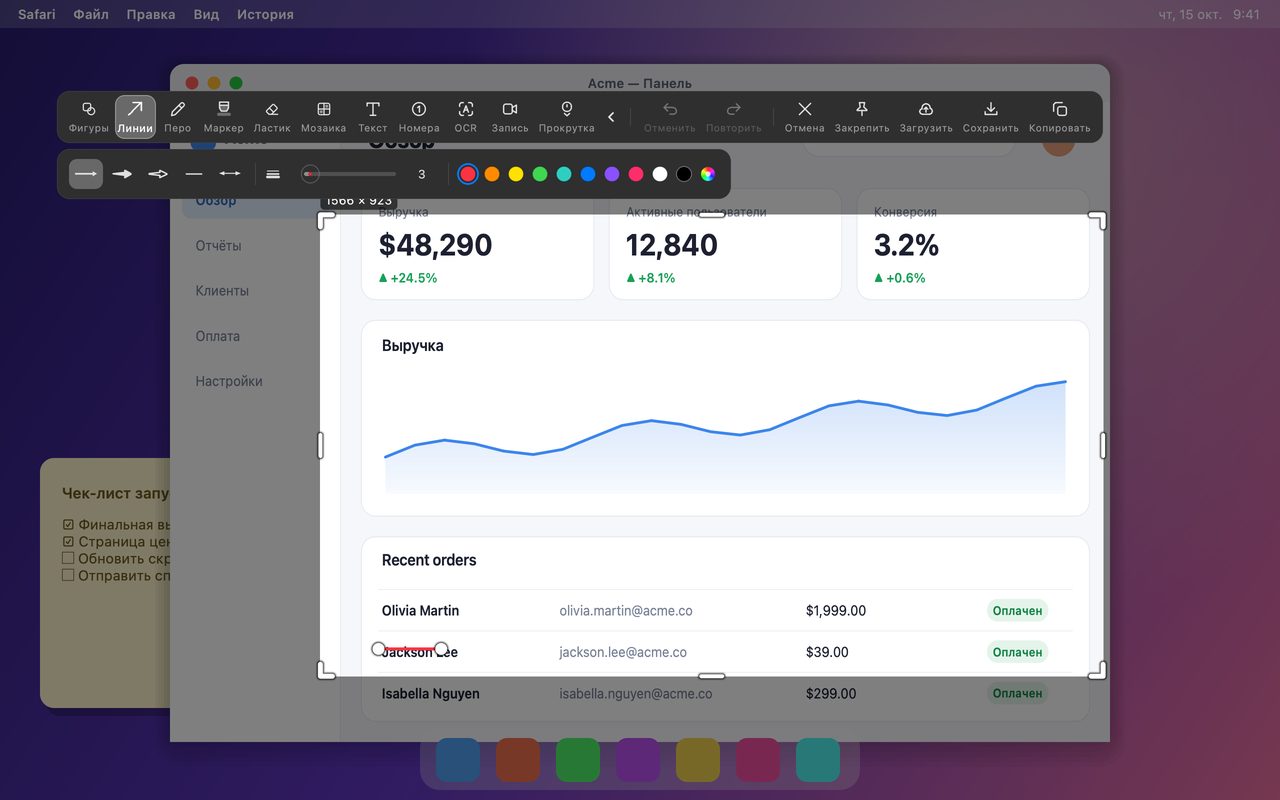This screenshot has width=1280, height=800.
Task: Choose the Текст text tool
Action: coord(372,117)
